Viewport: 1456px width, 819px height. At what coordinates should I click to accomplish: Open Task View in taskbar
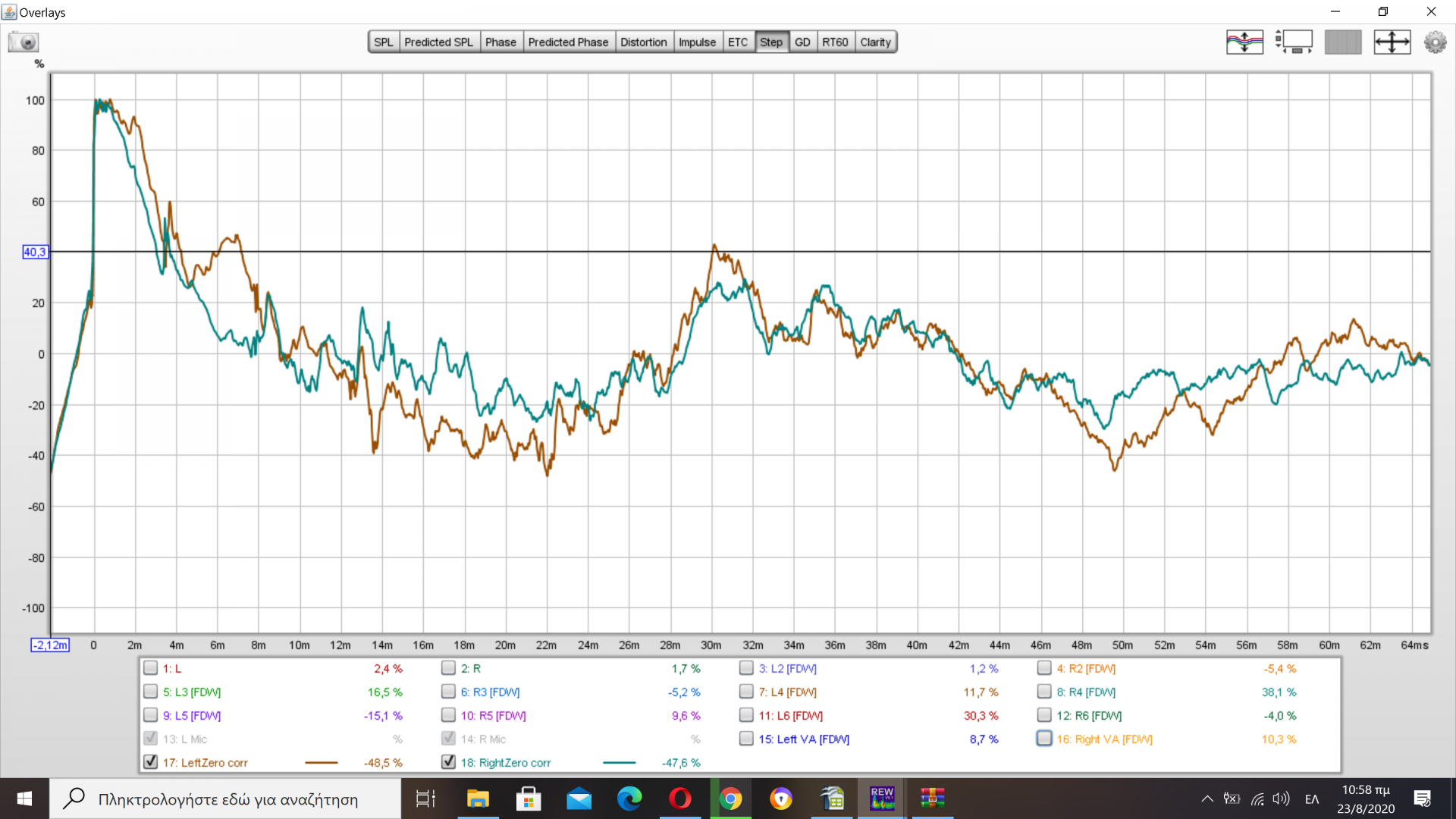pyautogui.click(x=425, y=799)
